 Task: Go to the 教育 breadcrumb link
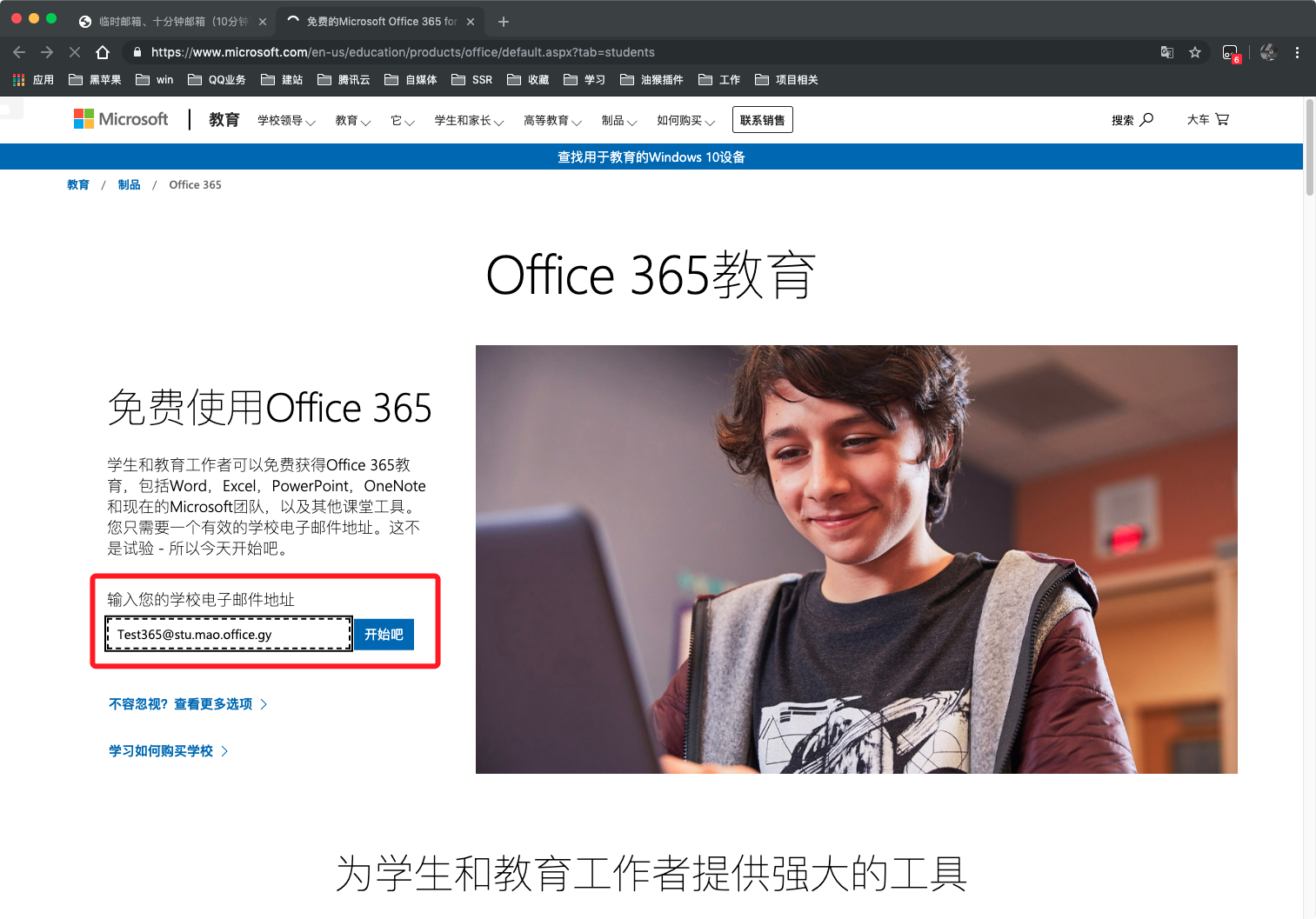coord(78,185)
